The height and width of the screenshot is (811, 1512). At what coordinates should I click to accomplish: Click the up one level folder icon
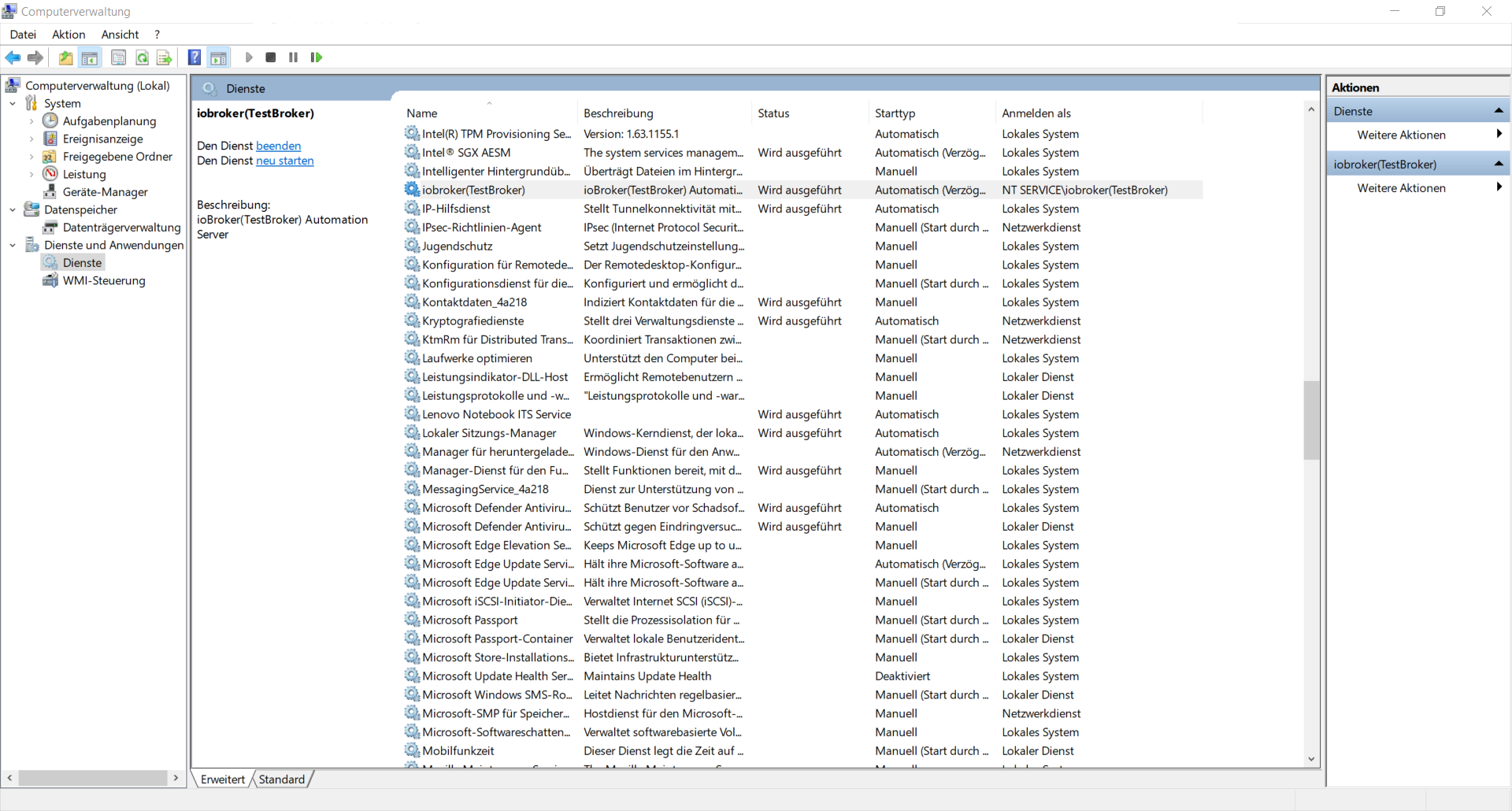click(x=66, y=57)
